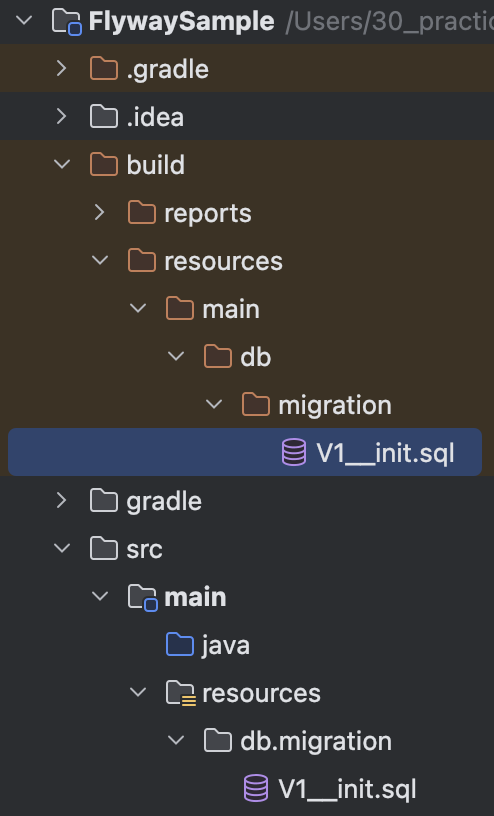Click the blue java source folder icon
This screenshot has height=816, width=494.
[x=180, y=644]
